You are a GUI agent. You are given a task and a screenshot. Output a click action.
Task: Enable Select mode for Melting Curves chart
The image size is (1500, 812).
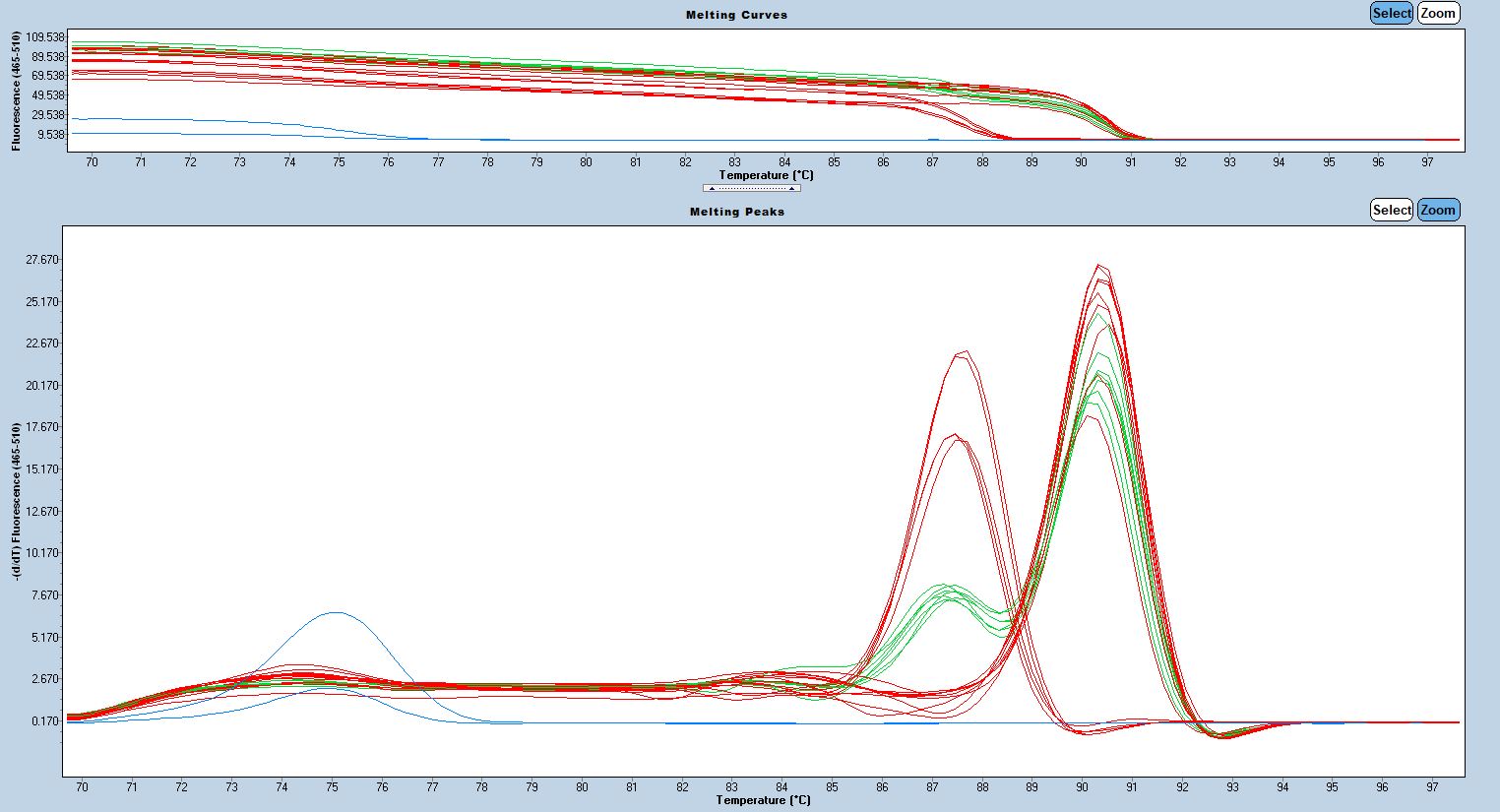1391,13
